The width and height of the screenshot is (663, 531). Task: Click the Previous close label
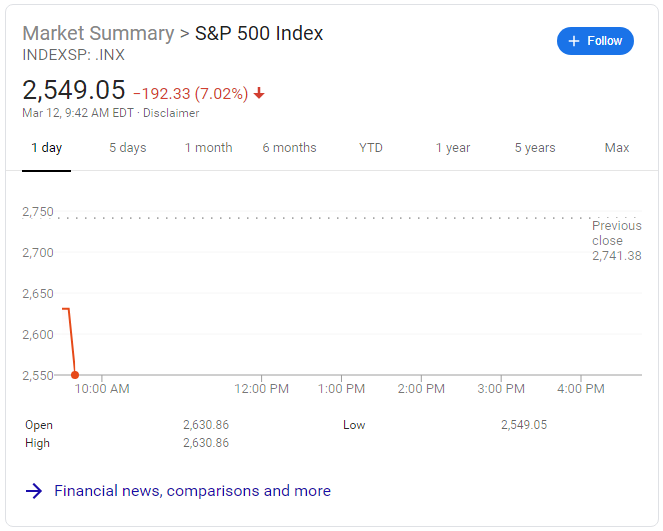616,233
